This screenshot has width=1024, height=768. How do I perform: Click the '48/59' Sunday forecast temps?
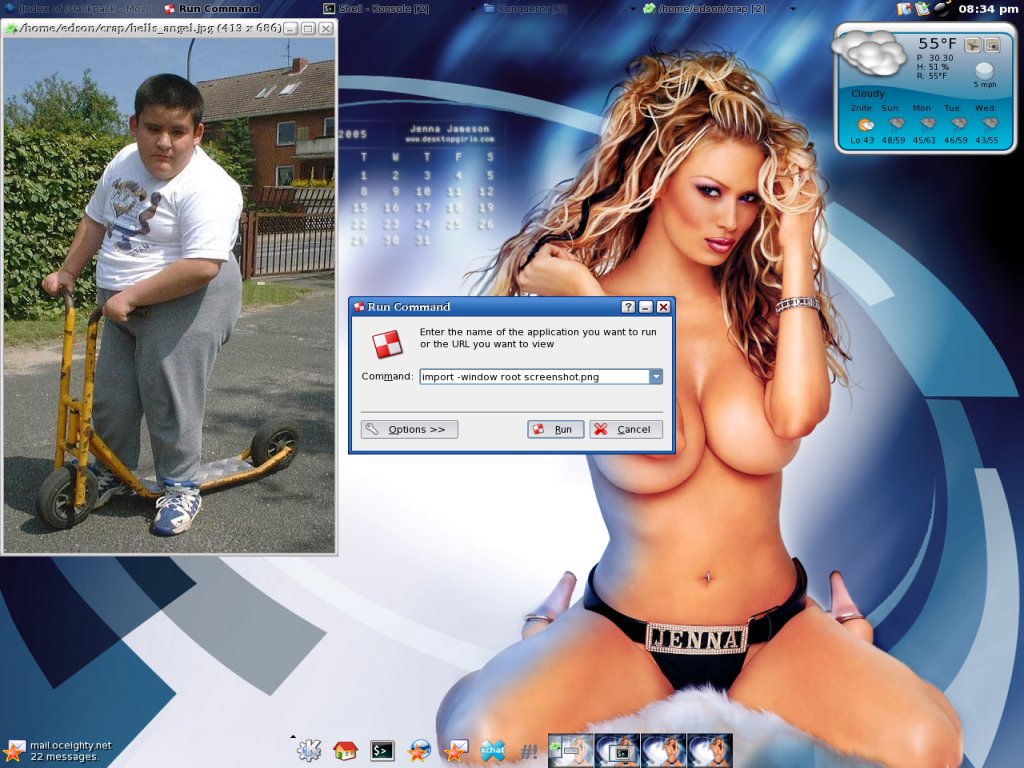click(893, 140)
